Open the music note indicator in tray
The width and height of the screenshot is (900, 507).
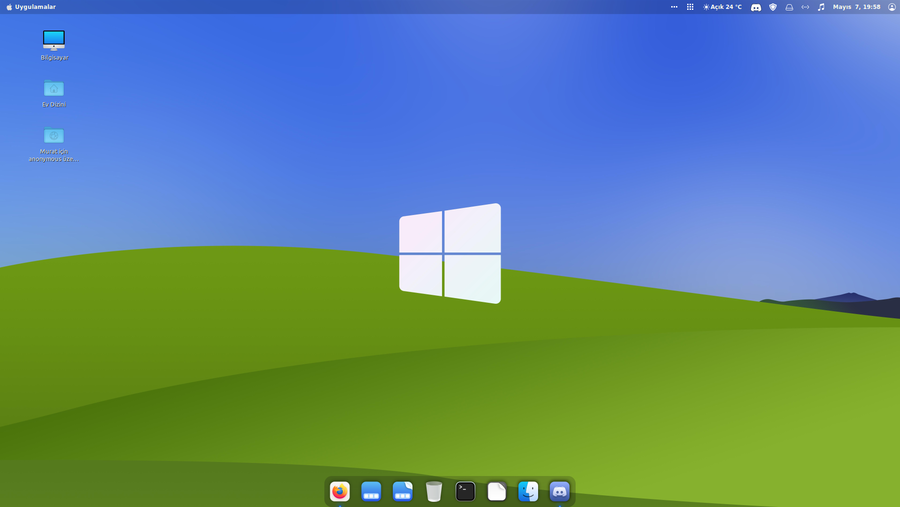tap(821, 7)
